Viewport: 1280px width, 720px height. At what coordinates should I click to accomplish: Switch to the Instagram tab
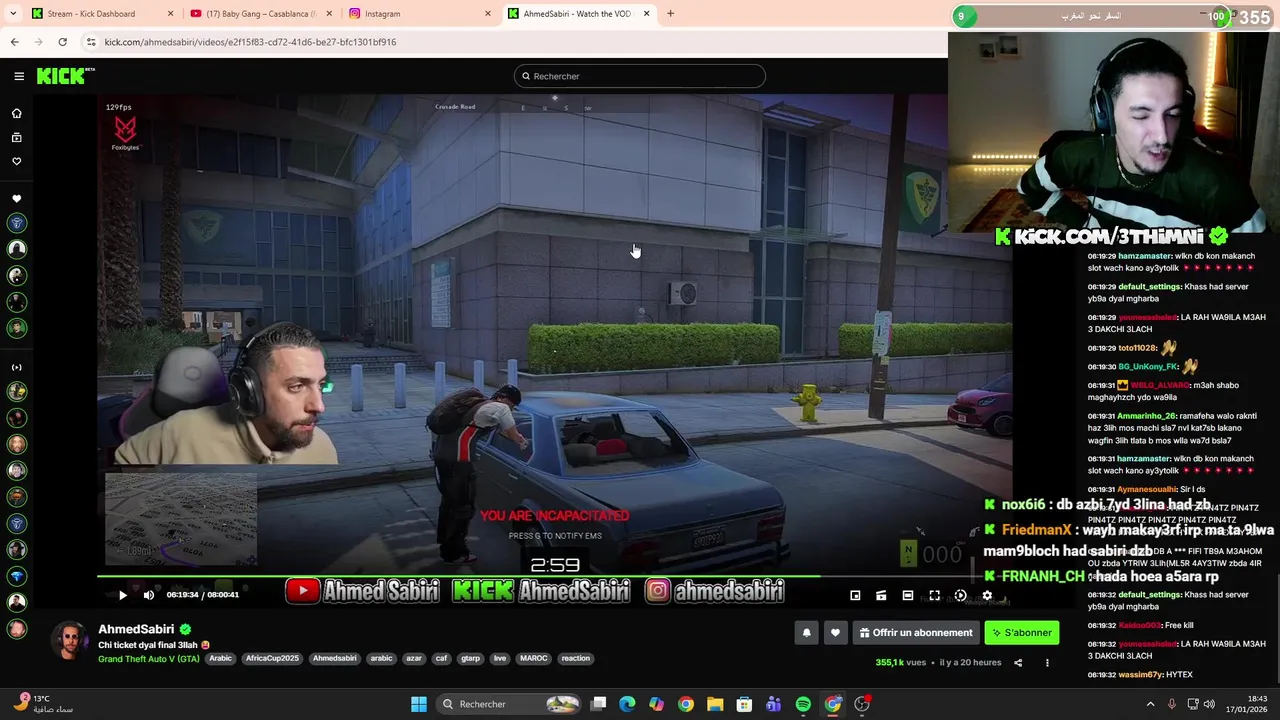[420, 14]
